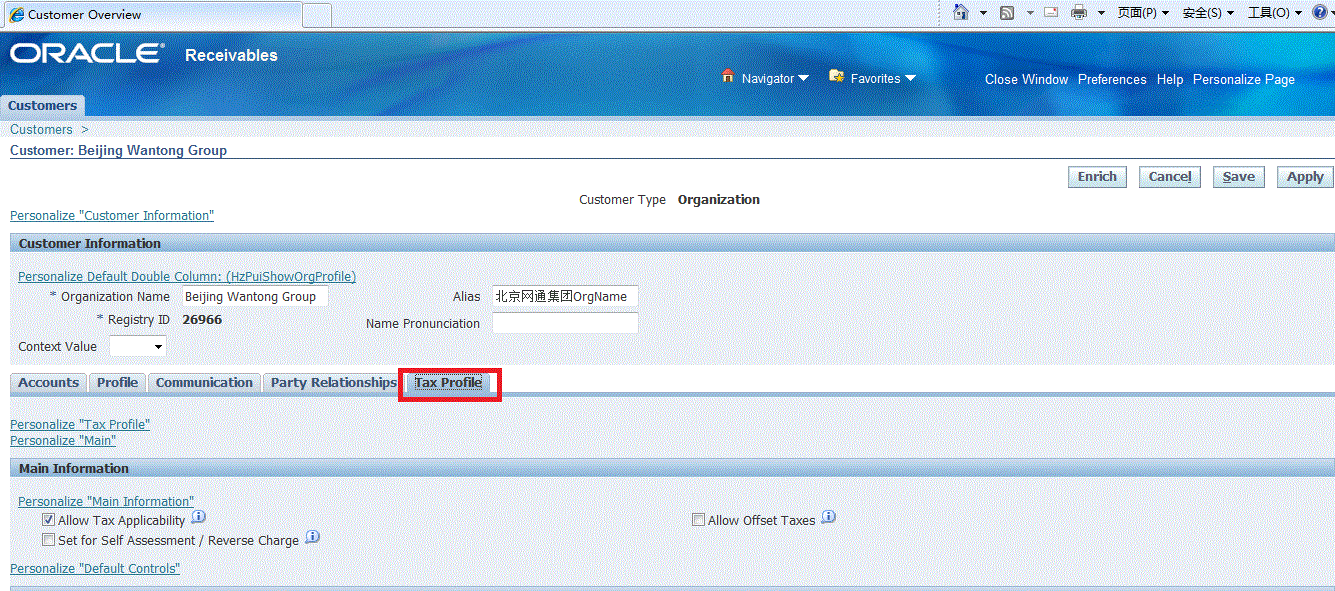Open the RSS feeds dropdown arrow
This screenshot has width=1335, height=591.
(1028, 14)
